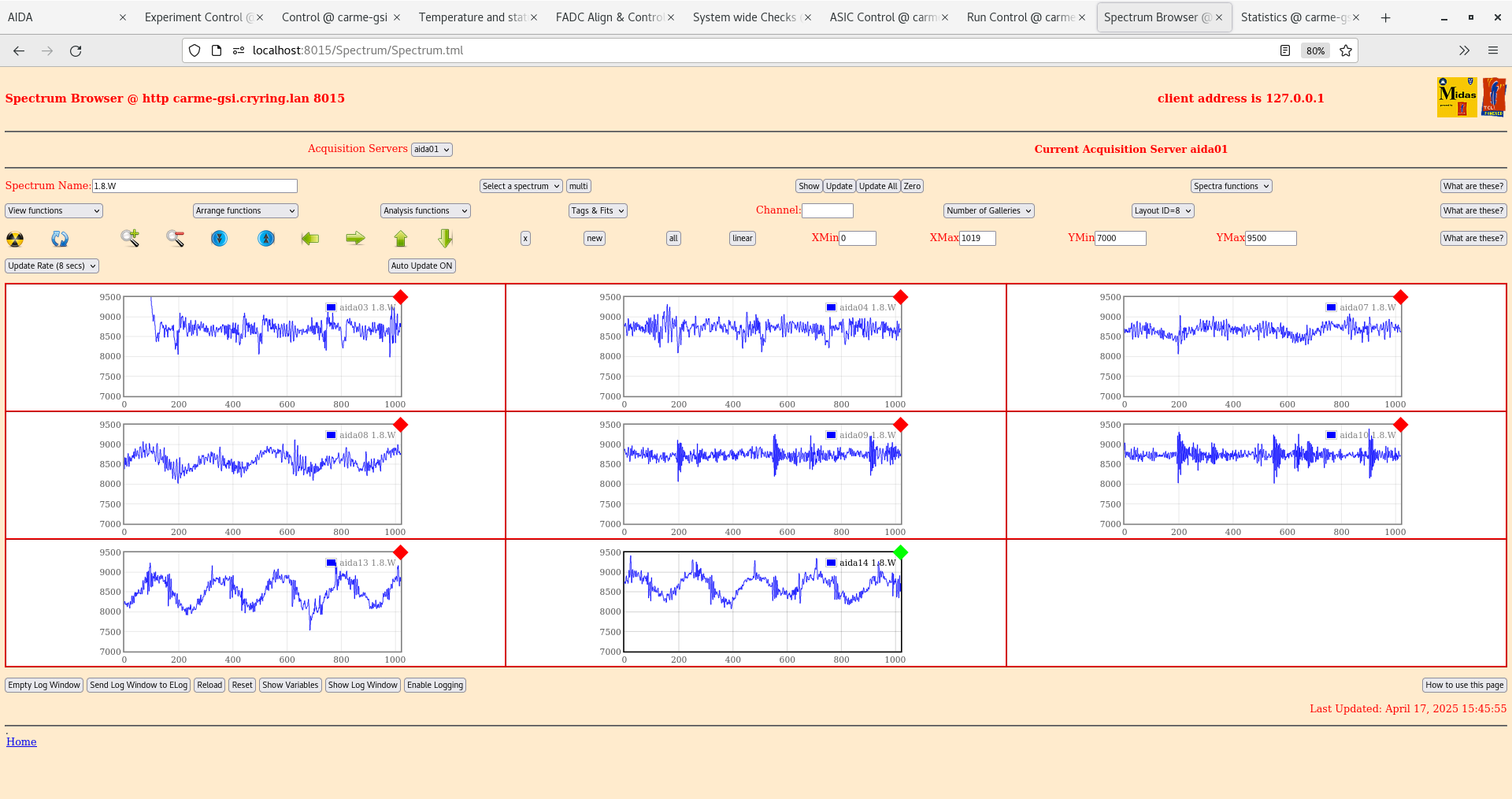Follow the Home link
Screen dimensions: 1512x799
click(21, 741)
